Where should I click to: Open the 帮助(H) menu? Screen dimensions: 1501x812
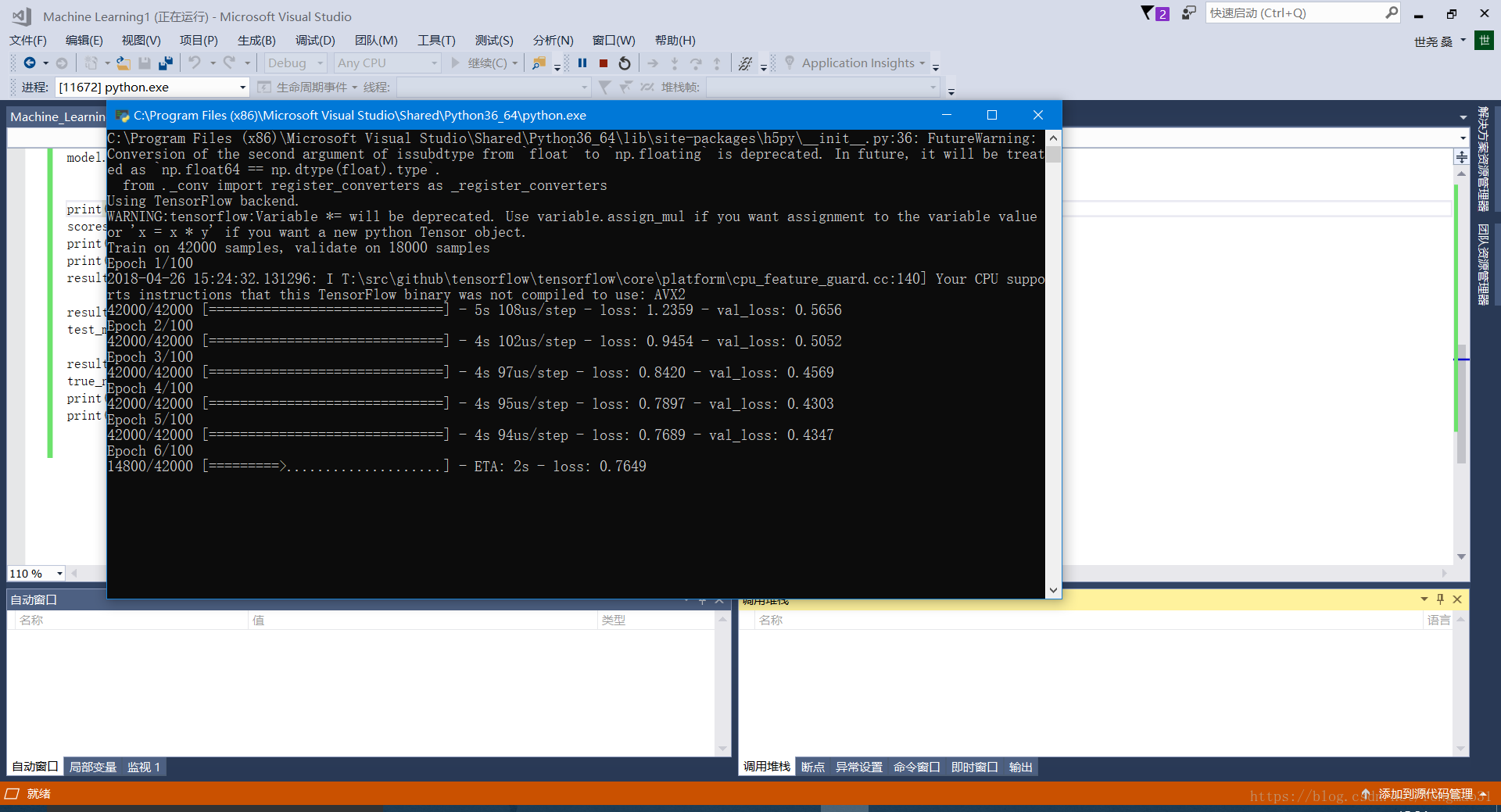675,41
